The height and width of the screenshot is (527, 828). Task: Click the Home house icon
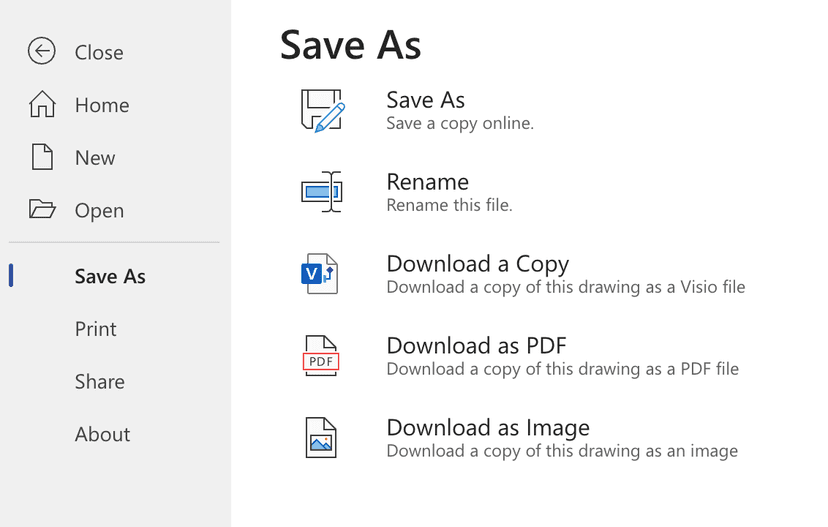point(42,104)
